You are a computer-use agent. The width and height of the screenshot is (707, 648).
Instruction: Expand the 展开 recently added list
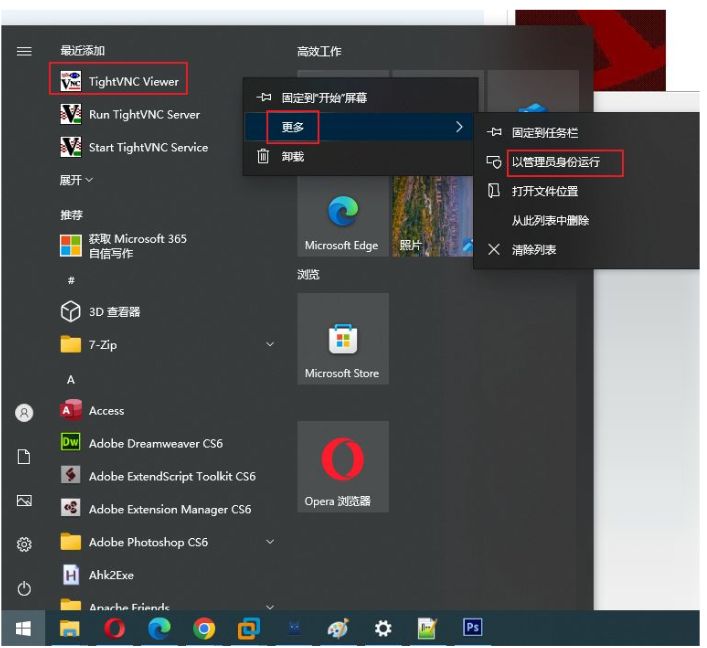pos(77,180)
